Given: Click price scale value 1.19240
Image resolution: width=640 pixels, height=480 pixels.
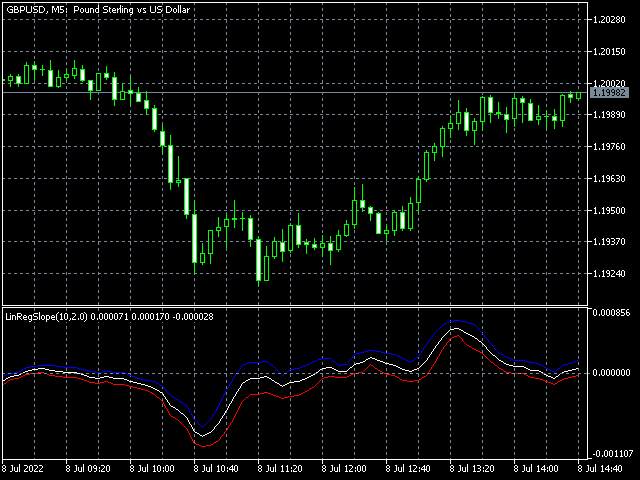Looking at the screenshot, I should tap(609, 273).
